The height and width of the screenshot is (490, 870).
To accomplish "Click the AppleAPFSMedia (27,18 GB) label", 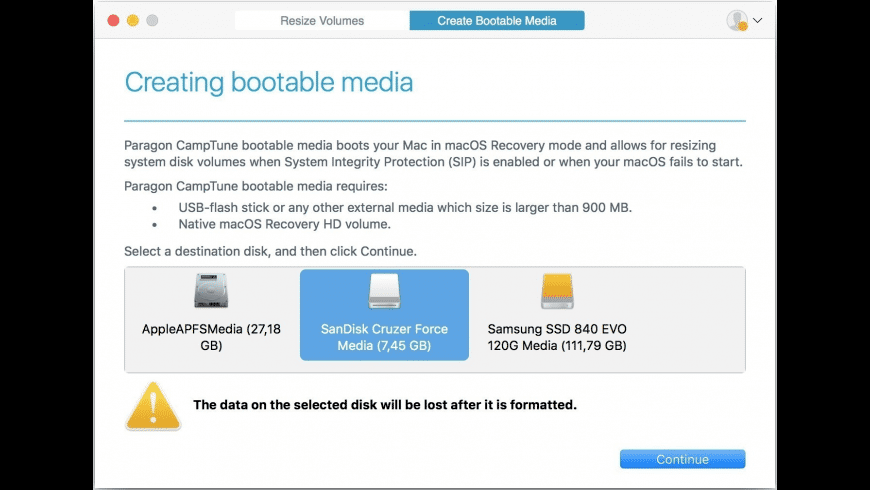I will click(211, 337).
